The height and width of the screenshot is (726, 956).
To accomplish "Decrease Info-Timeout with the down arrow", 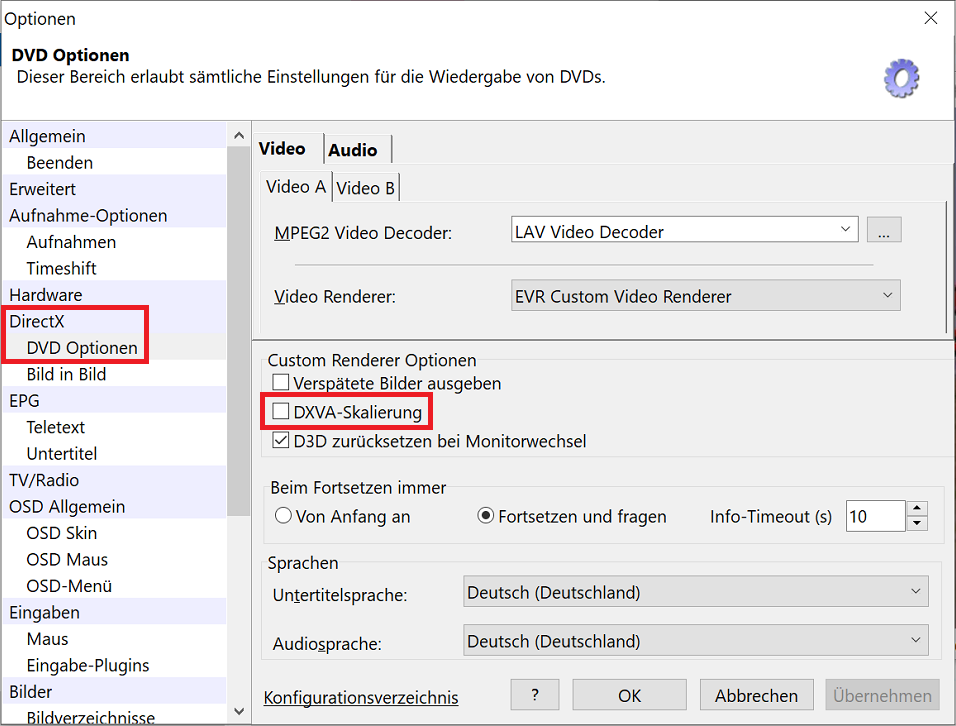I will (x=917, y=524).
